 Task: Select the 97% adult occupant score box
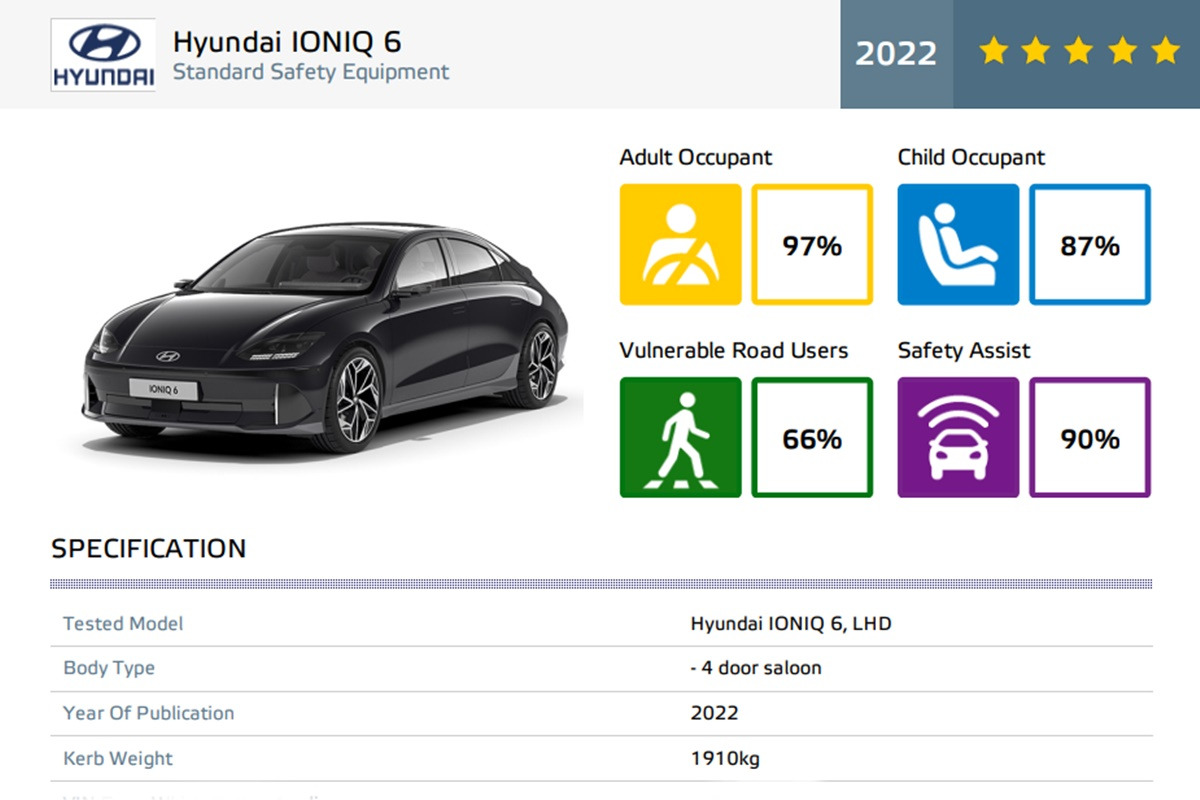click(812, 244)
